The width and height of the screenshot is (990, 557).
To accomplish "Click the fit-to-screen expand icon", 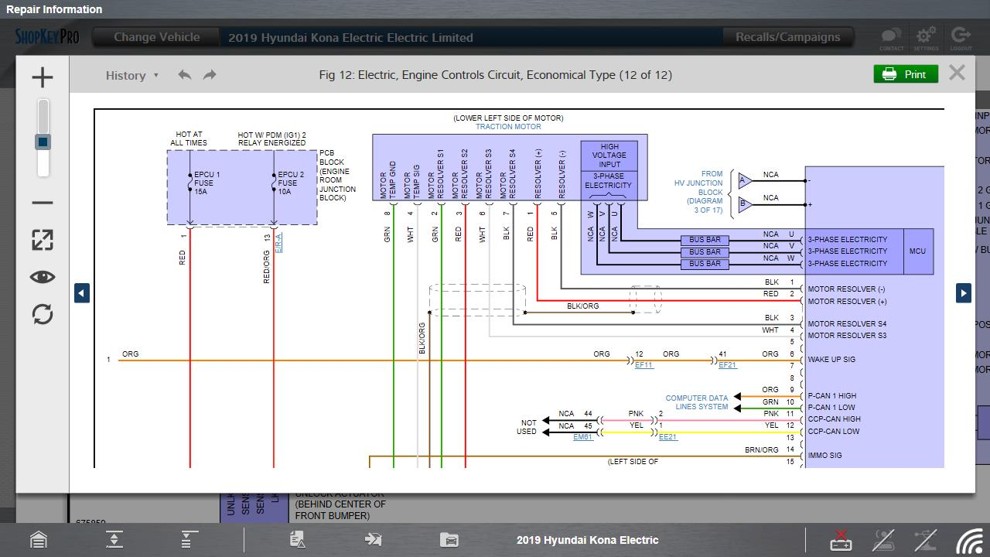I will coord(42,240).
